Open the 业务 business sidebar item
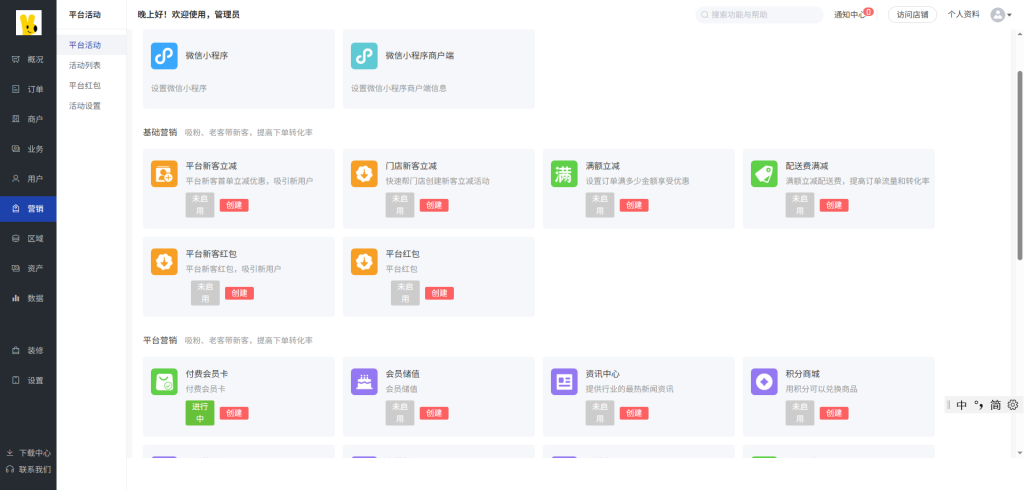 tap(28, 149)
